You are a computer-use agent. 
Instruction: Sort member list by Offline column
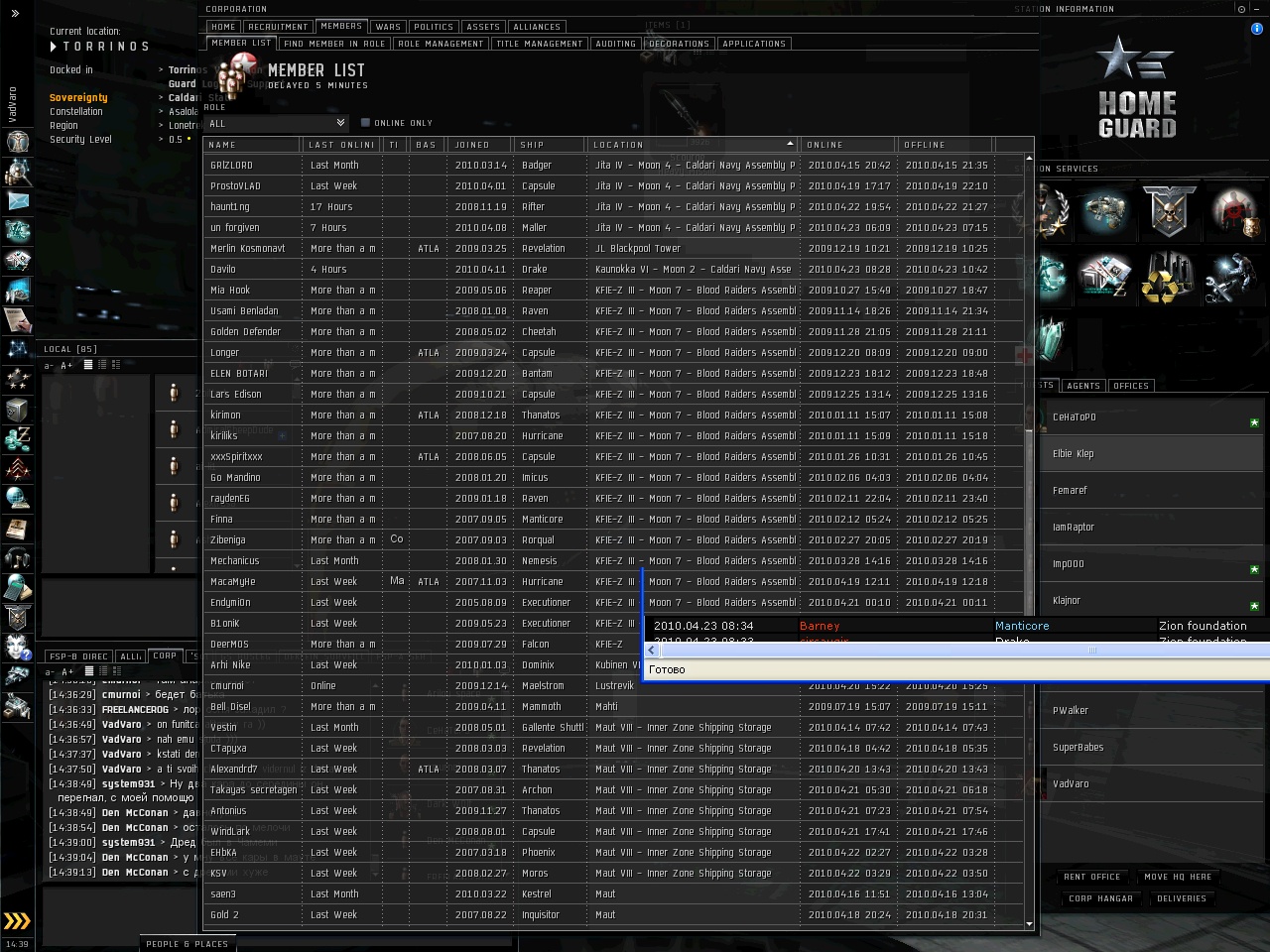(x=946, y=145)
